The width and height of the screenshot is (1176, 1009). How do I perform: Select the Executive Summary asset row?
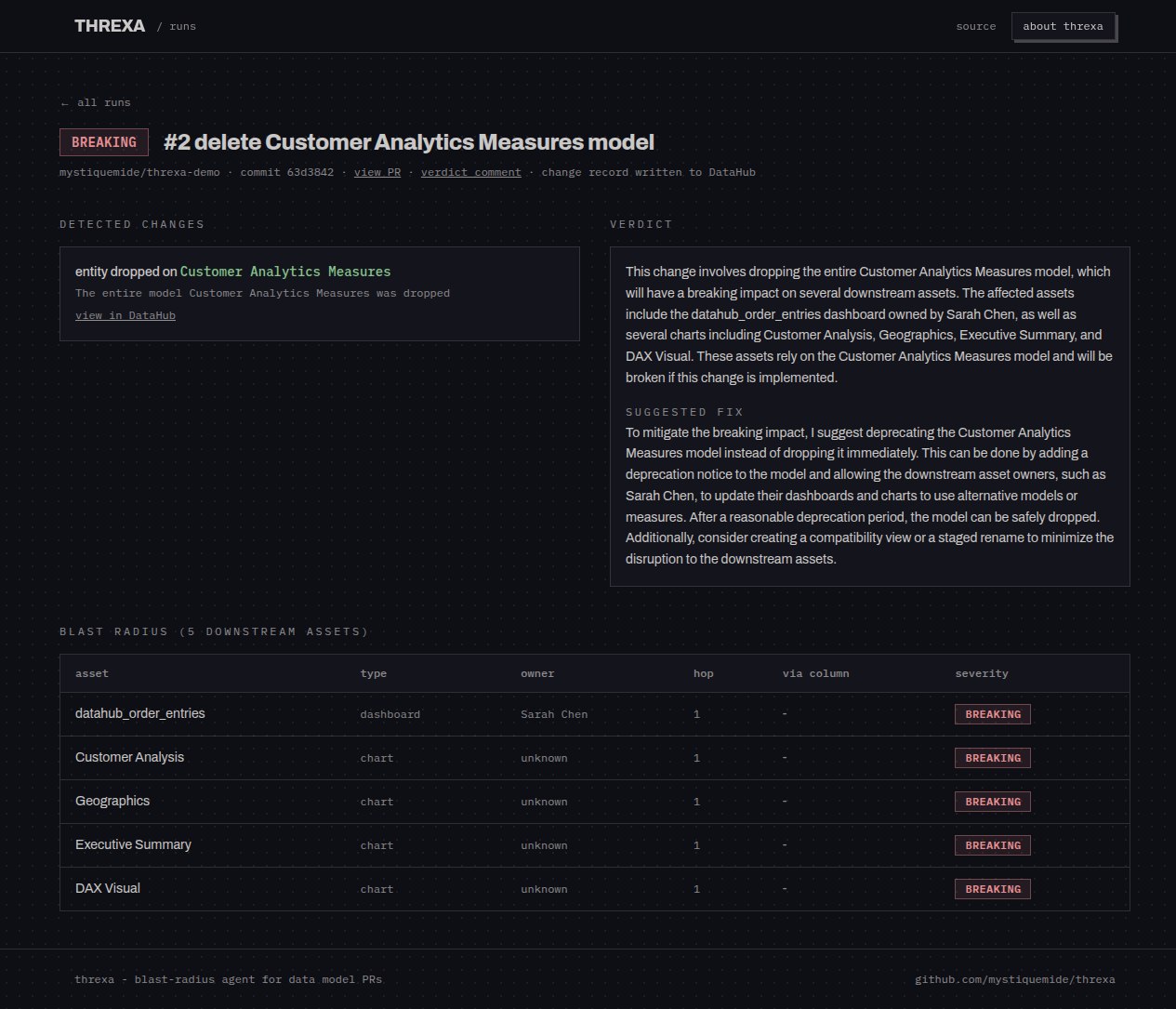coord(595,845)
